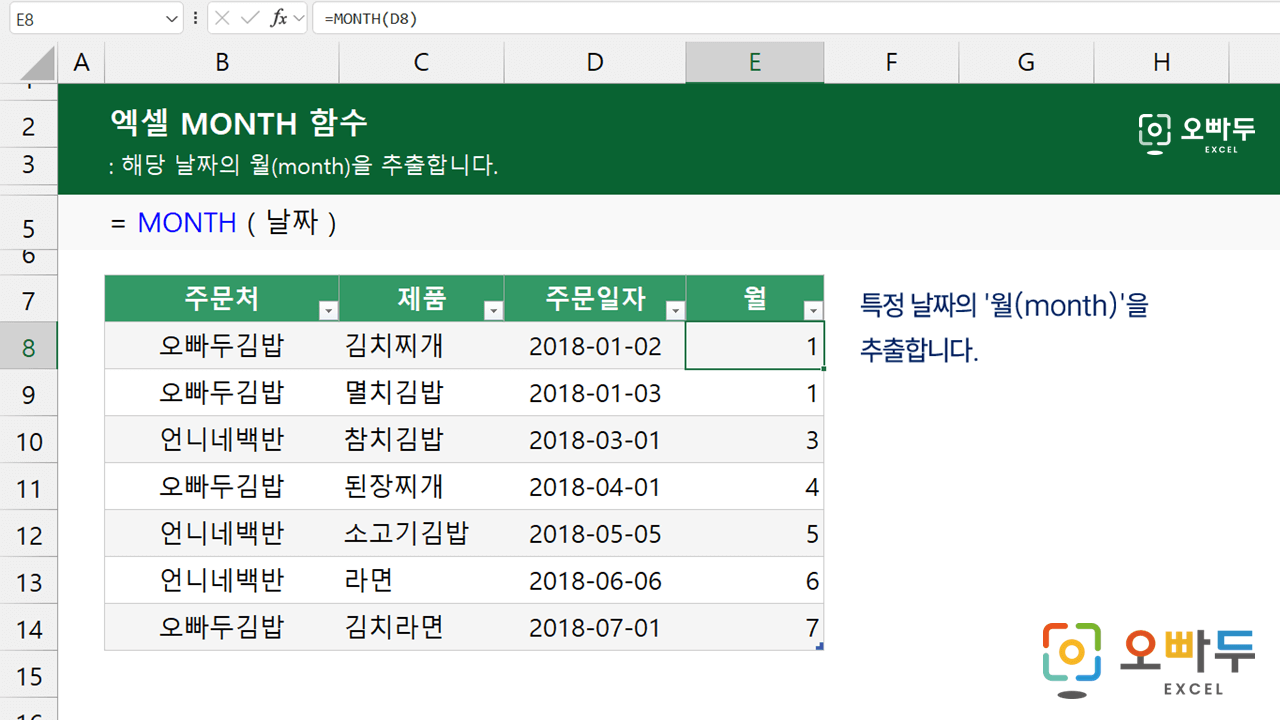Click month cell showing 4
This screenshot has height=720, width=1280.
pos(755,487)
